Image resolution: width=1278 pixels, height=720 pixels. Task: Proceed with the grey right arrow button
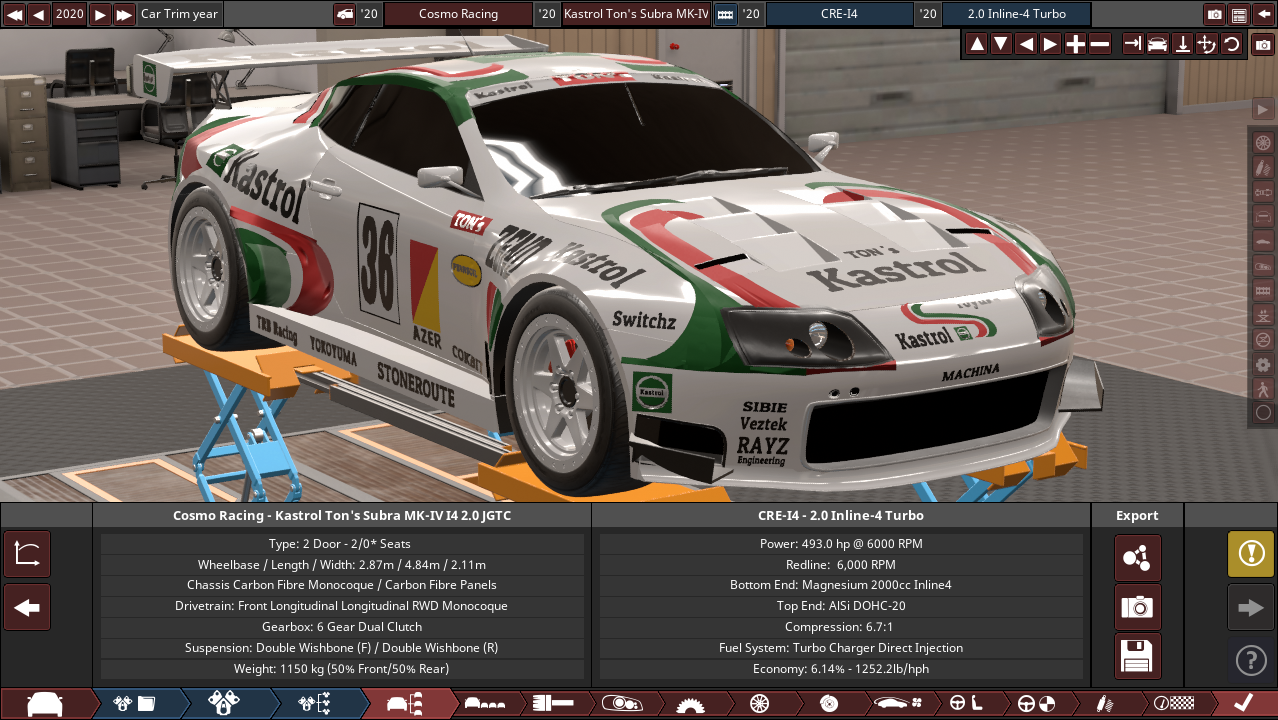point(1251,607)
